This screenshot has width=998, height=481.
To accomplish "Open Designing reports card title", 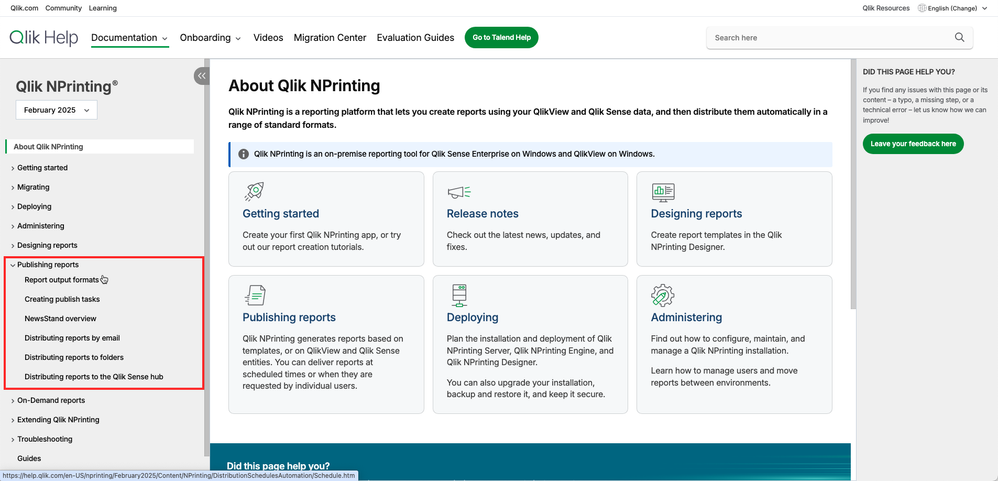I will coord(696,214).
